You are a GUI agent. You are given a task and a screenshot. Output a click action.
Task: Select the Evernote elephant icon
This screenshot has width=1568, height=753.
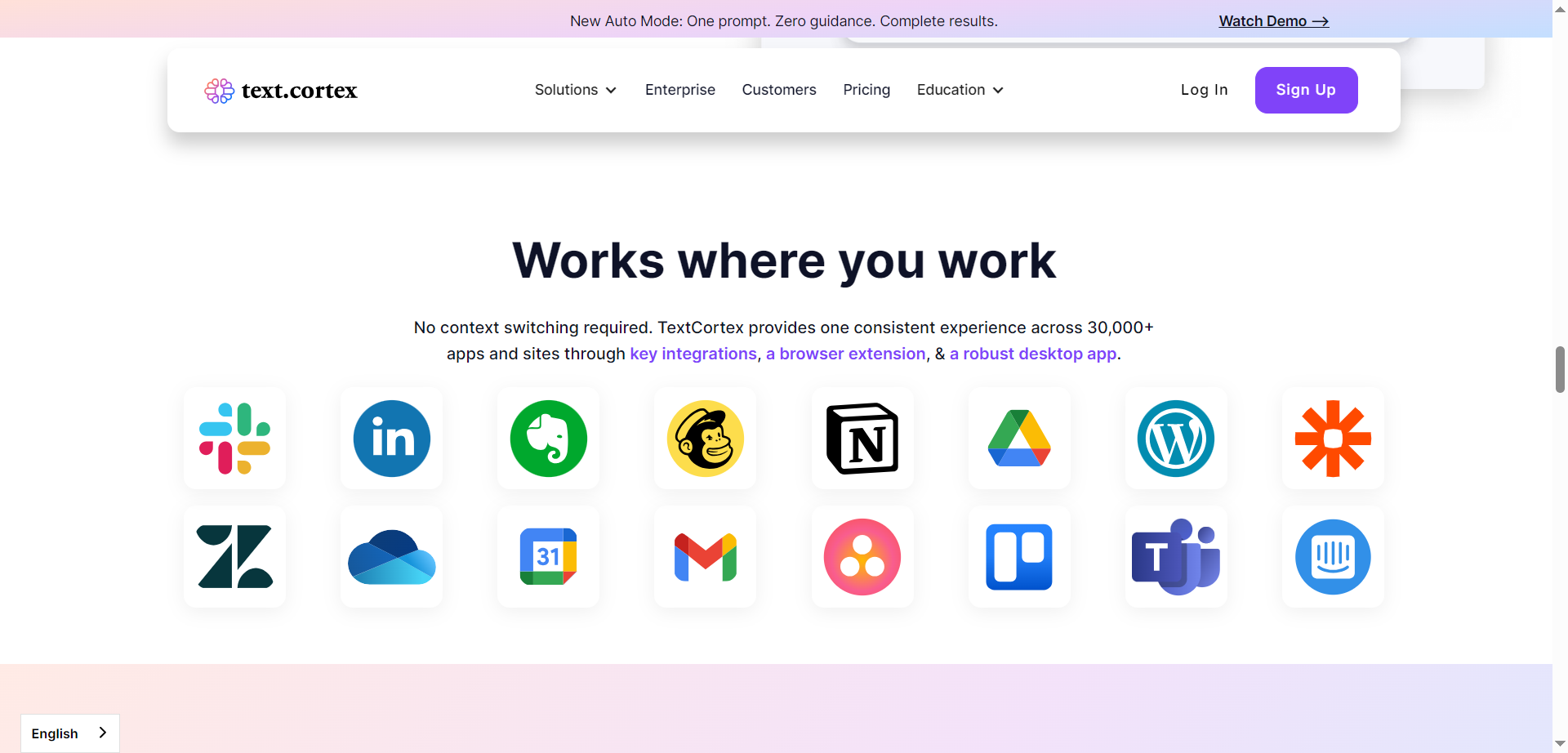(x=549, y=439)
